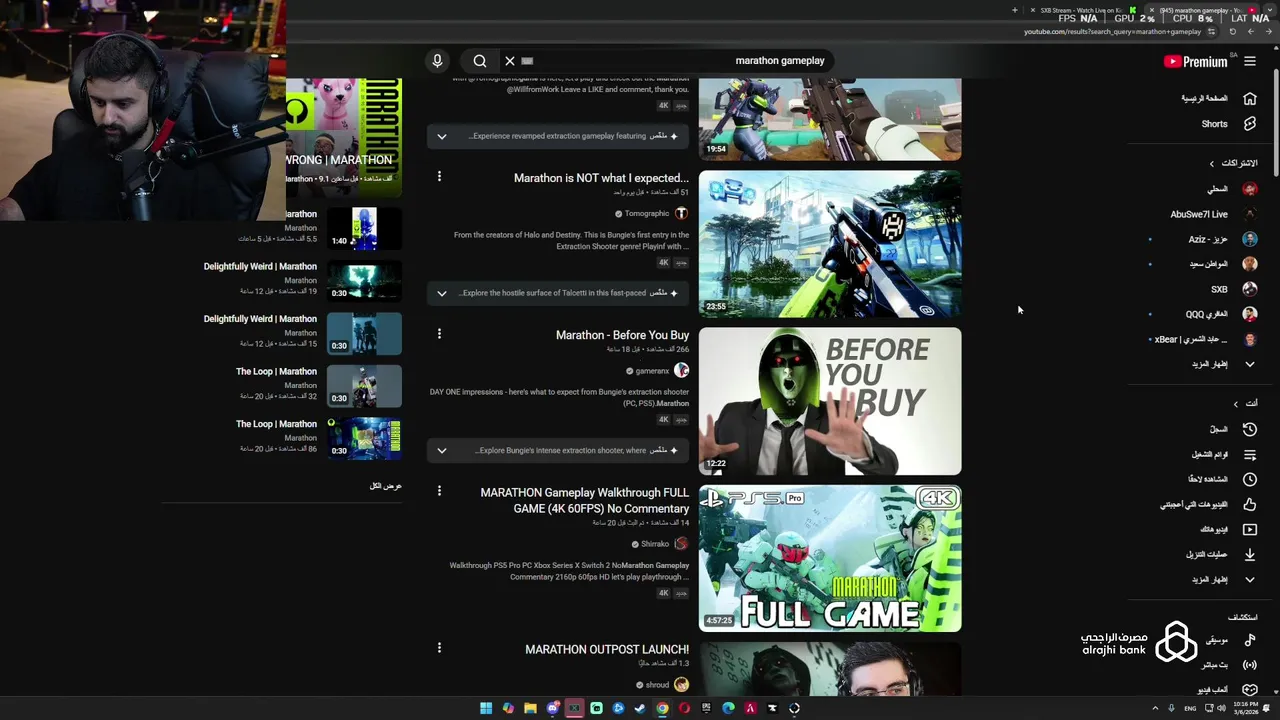Click 'عرض الكل' show all link

click(385, 486)
